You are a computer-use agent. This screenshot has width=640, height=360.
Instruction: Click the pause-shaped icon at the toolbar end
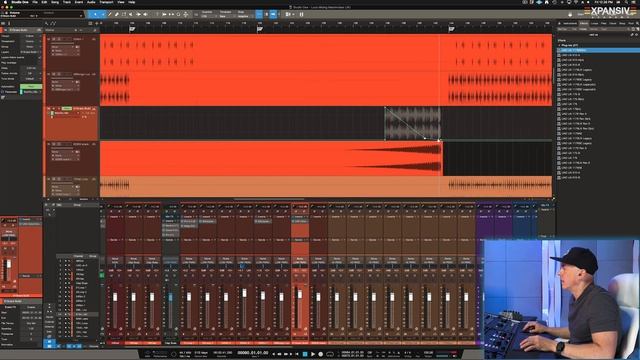click(302, 15)
